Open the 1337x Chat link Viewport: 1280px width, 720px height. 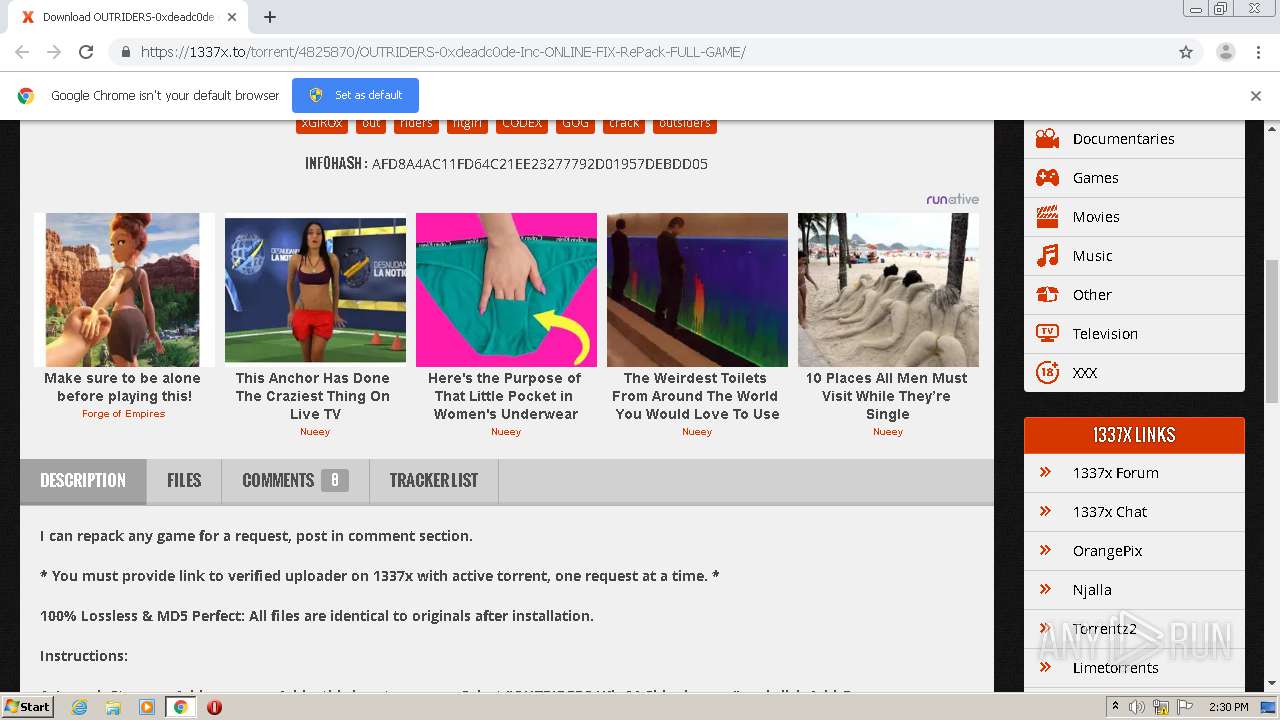coord(1110,512)
